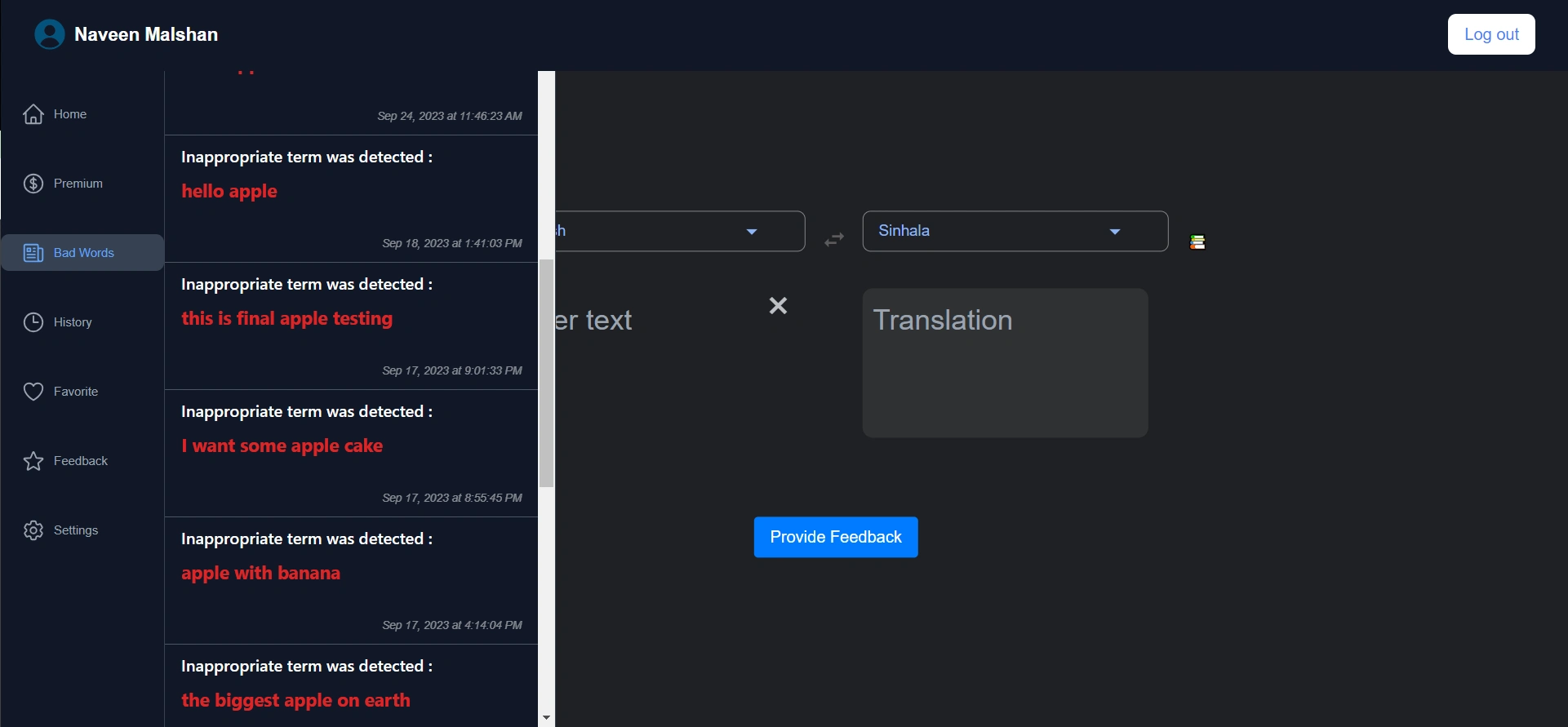Select 'the biggest apple on earth' entry
This screenshot has height=727, width=1568.
pyautogui.click(x=295, y=700)
